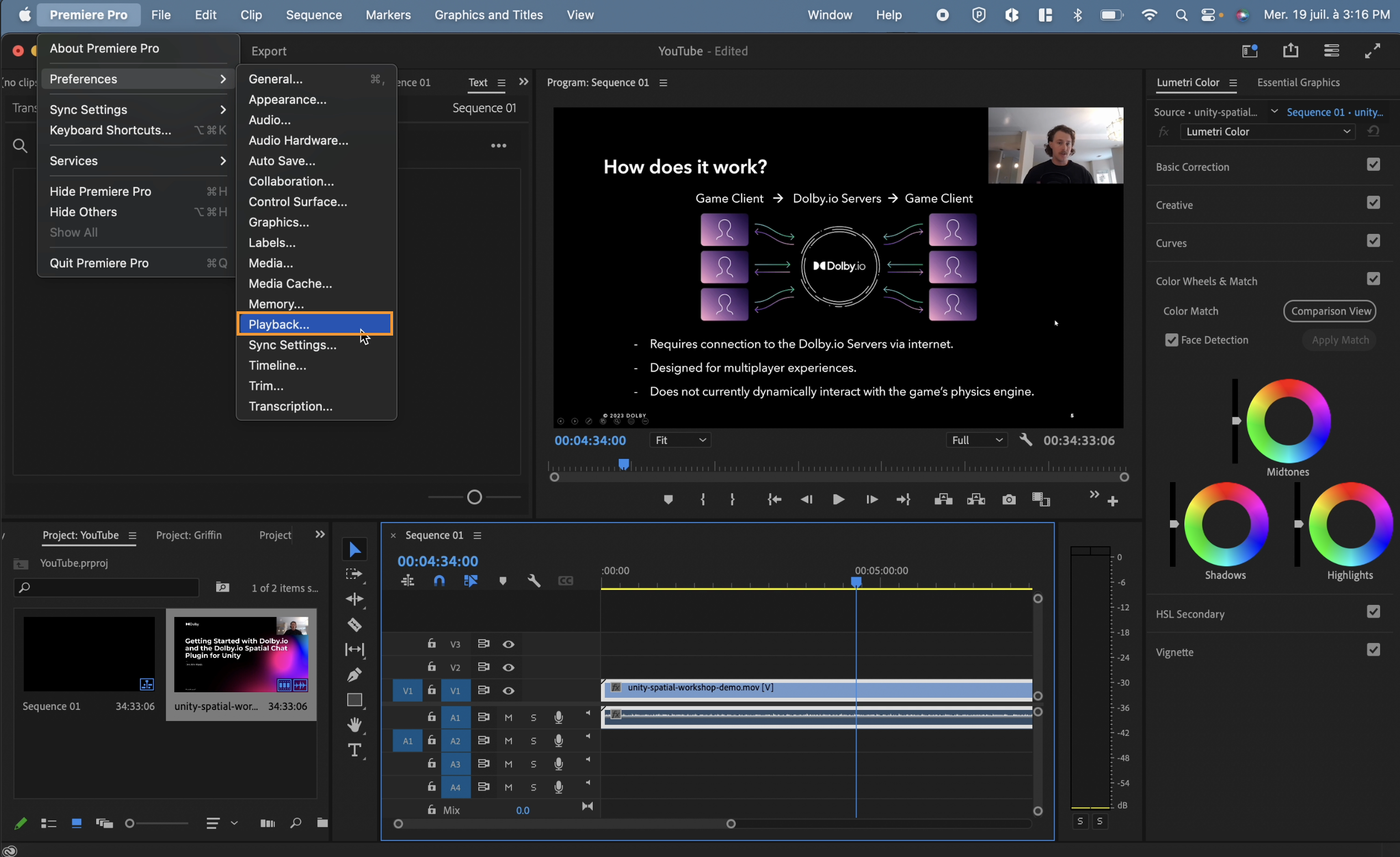
Task: Open the Fit zoom level dropdown
Action: [680, 440]
